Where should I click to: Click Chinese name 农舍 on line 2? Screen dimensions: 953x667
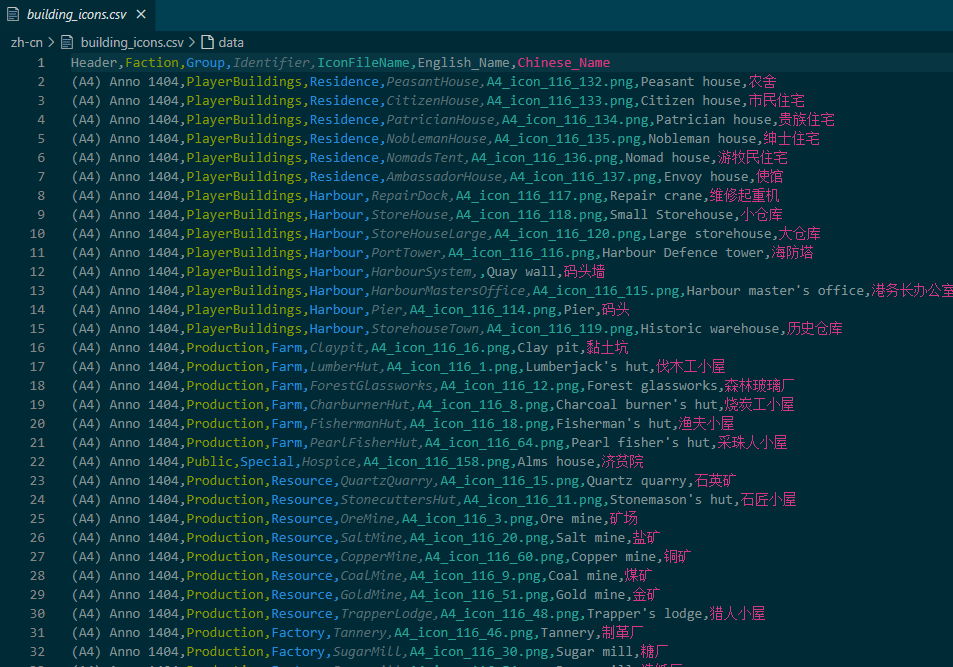(x=763, y=82)
